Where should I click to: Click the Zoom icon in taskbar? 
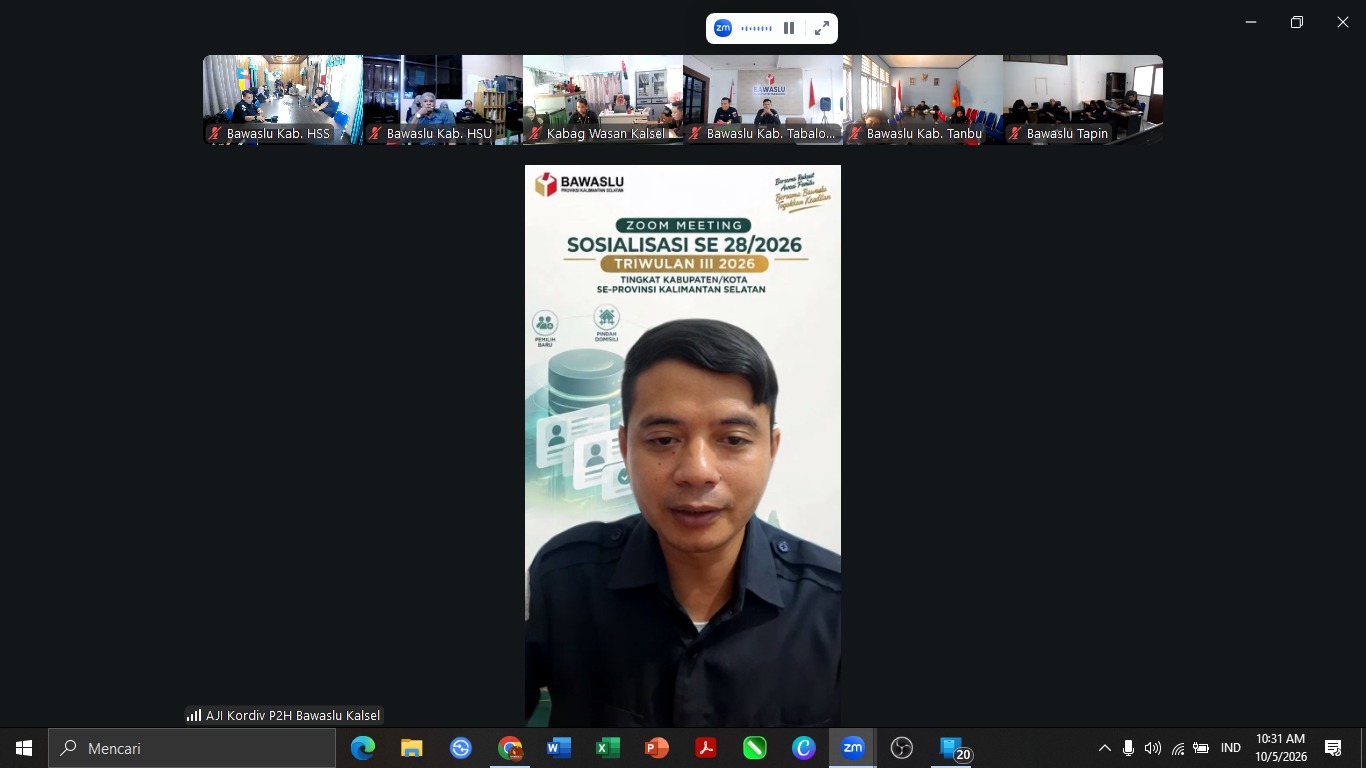pyautogui.click(x=853, y=748)
